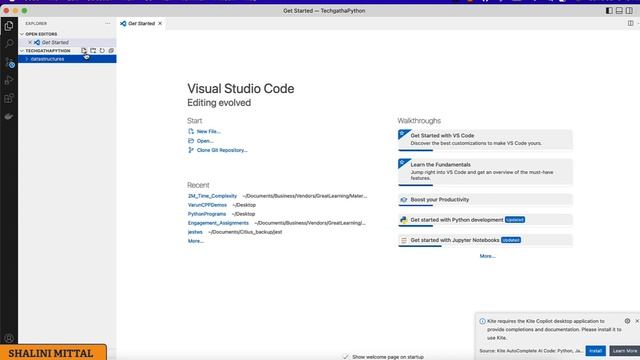Image resolution: width=640 pixels, height=360 pixels.
Task: Collapse all folders in explorer
Action: click(x=111, y=51)
